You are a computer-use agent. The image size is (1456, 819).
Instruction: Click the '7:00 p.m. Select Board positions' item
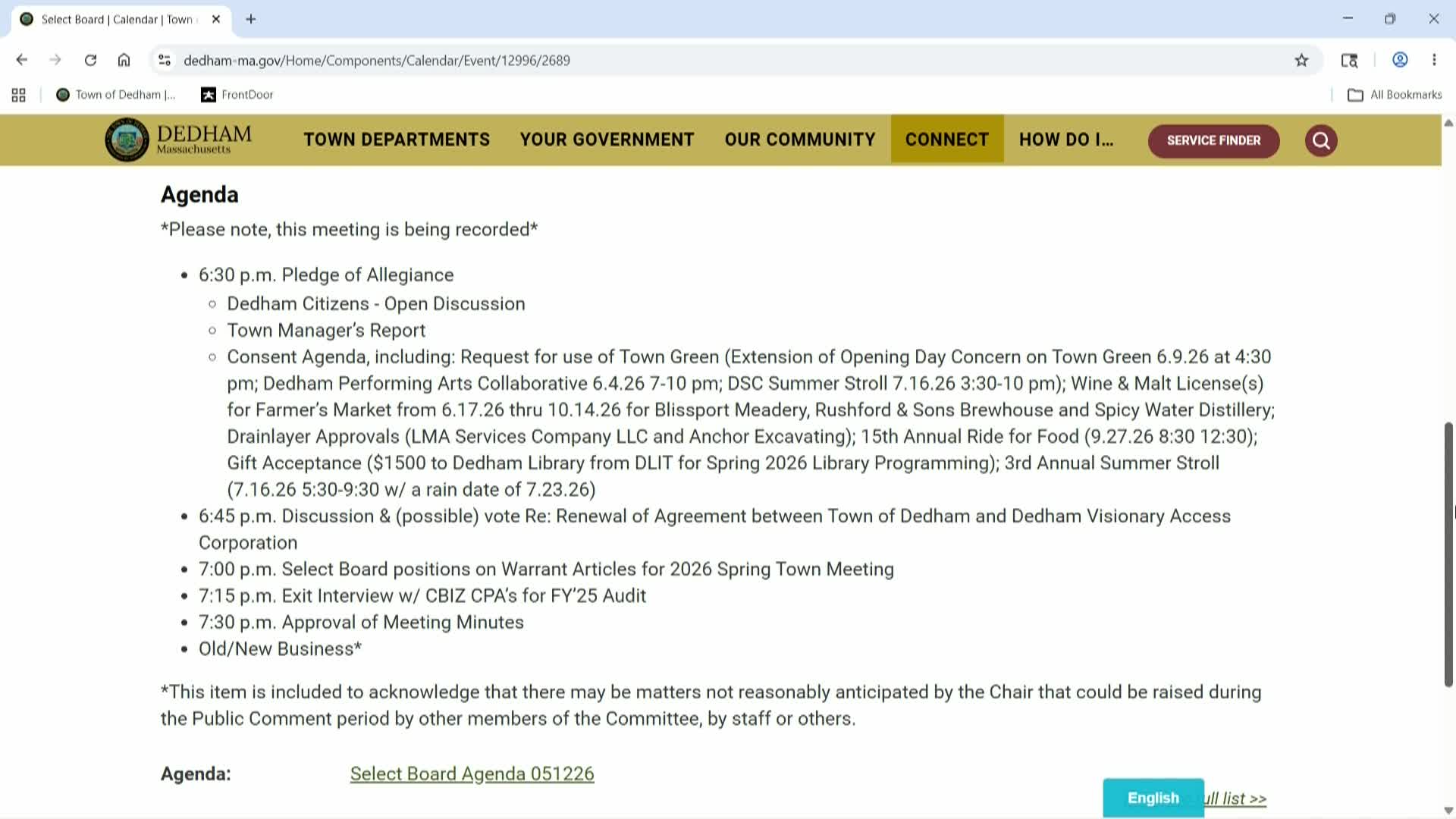tap(546, 569)
